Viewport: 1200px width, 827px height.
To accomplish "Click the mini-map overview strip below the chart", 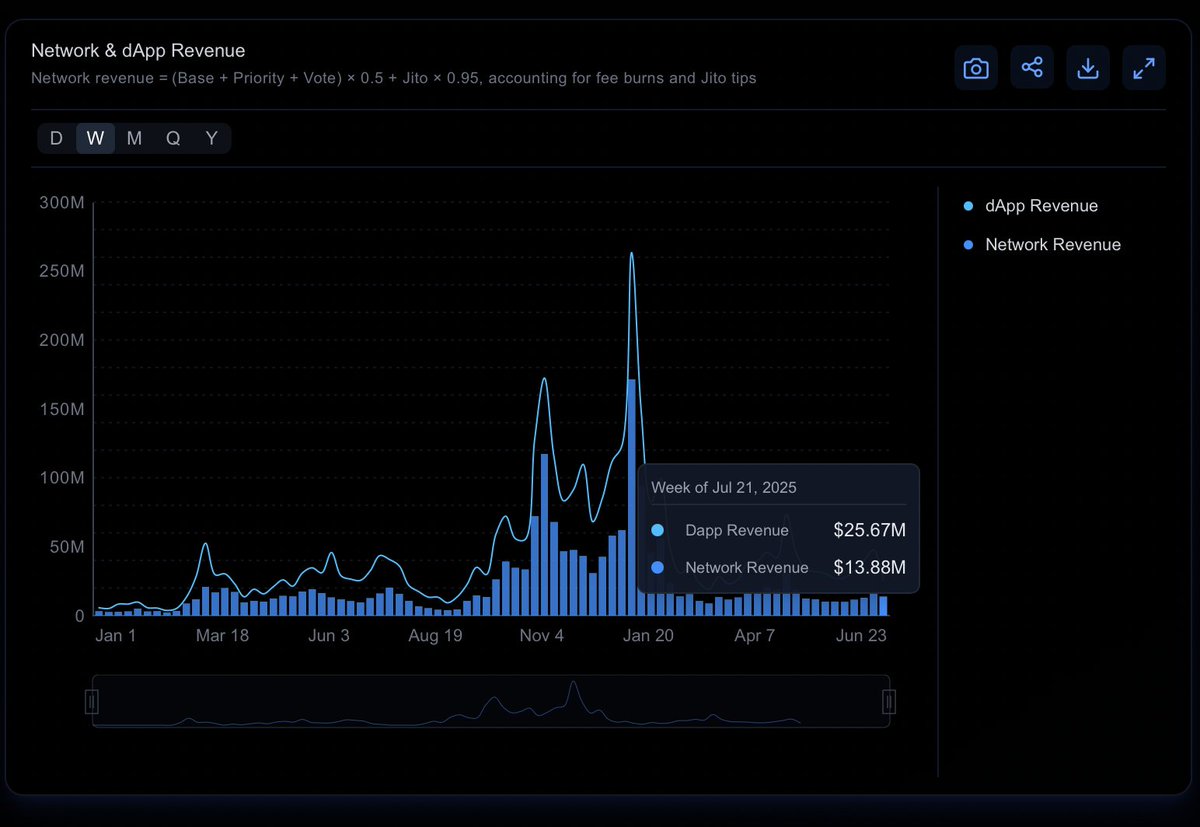I will (x=490, y=701).
